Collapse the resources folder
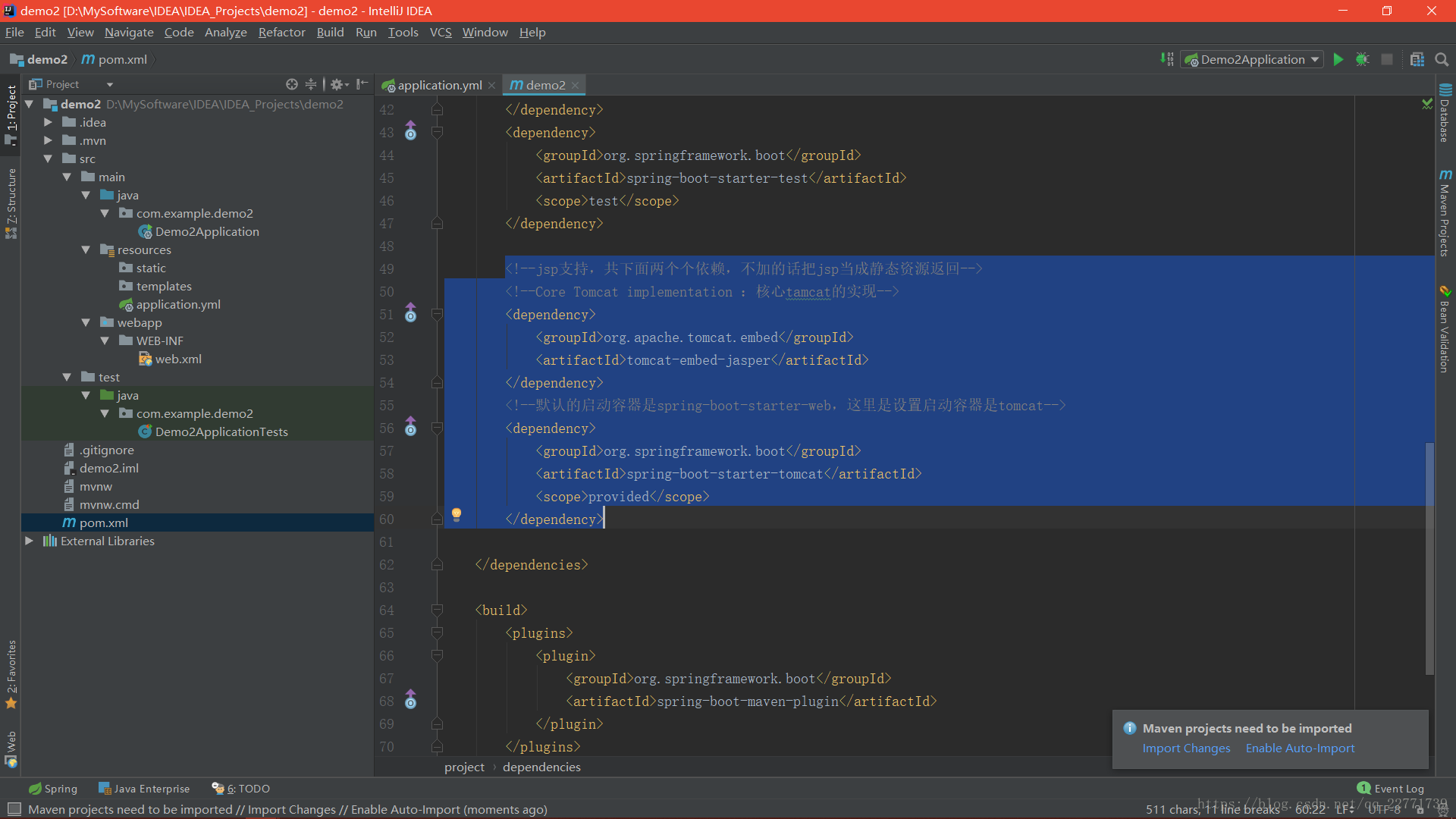 (x=86, y=249)
